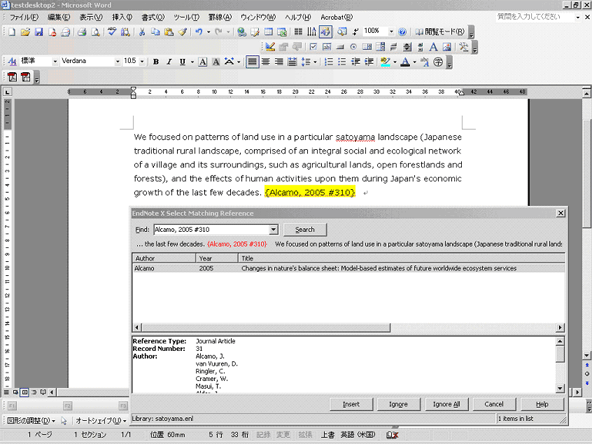This screenshot has height=444, width=592.
Task: Click the Help button in EndNote dialog
Action: click(542, 404)
